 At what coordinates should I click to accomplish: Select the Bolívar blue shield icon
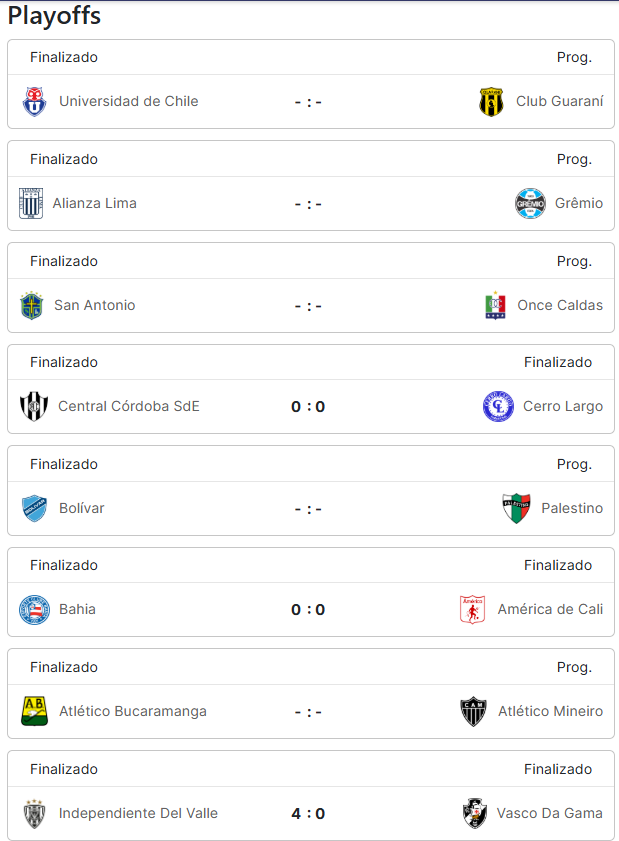tap(34, 508)
